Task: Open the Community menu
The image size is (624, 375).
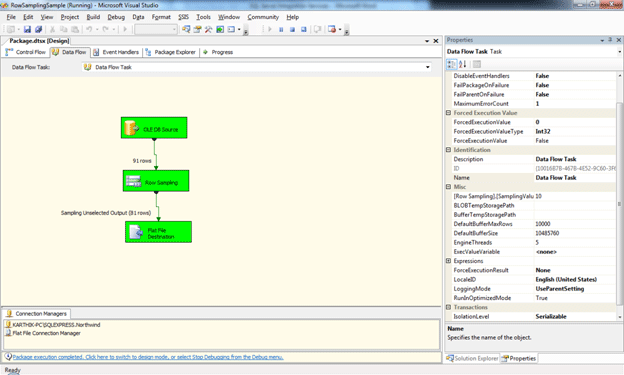Action: pos(263,17)
